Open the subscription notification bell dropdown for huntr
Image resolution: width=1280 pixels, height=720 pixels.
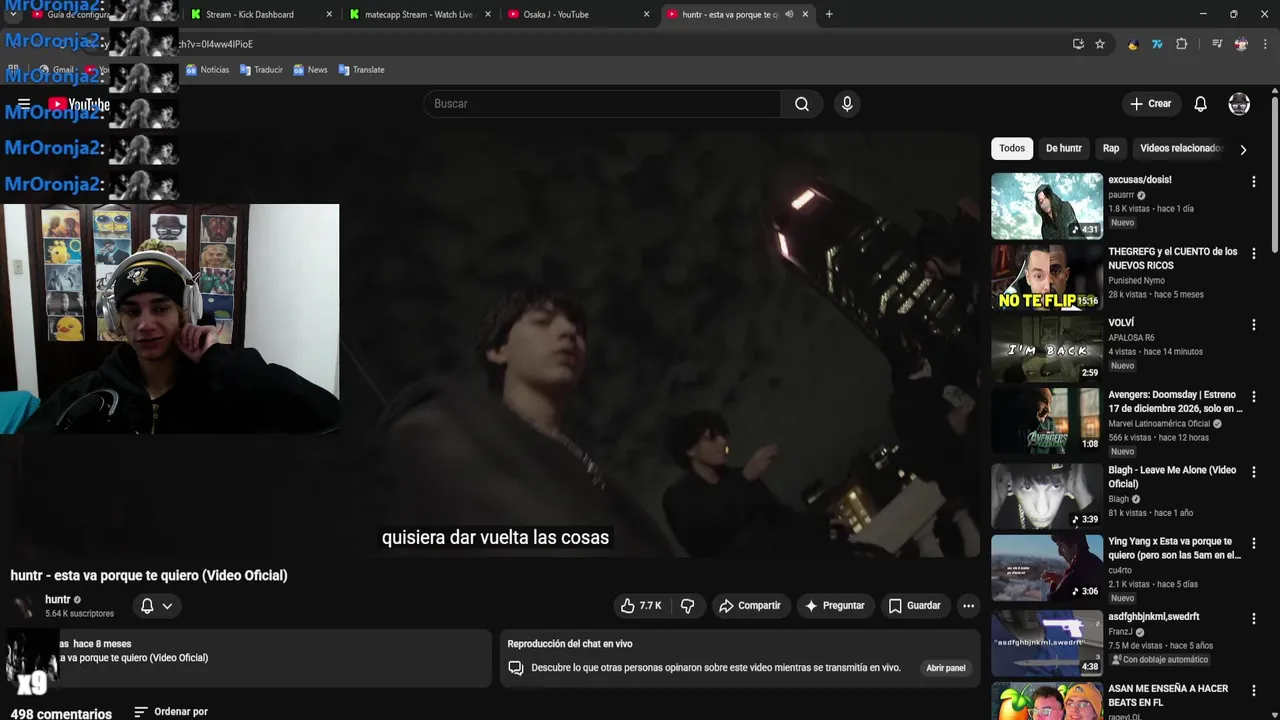156,605
